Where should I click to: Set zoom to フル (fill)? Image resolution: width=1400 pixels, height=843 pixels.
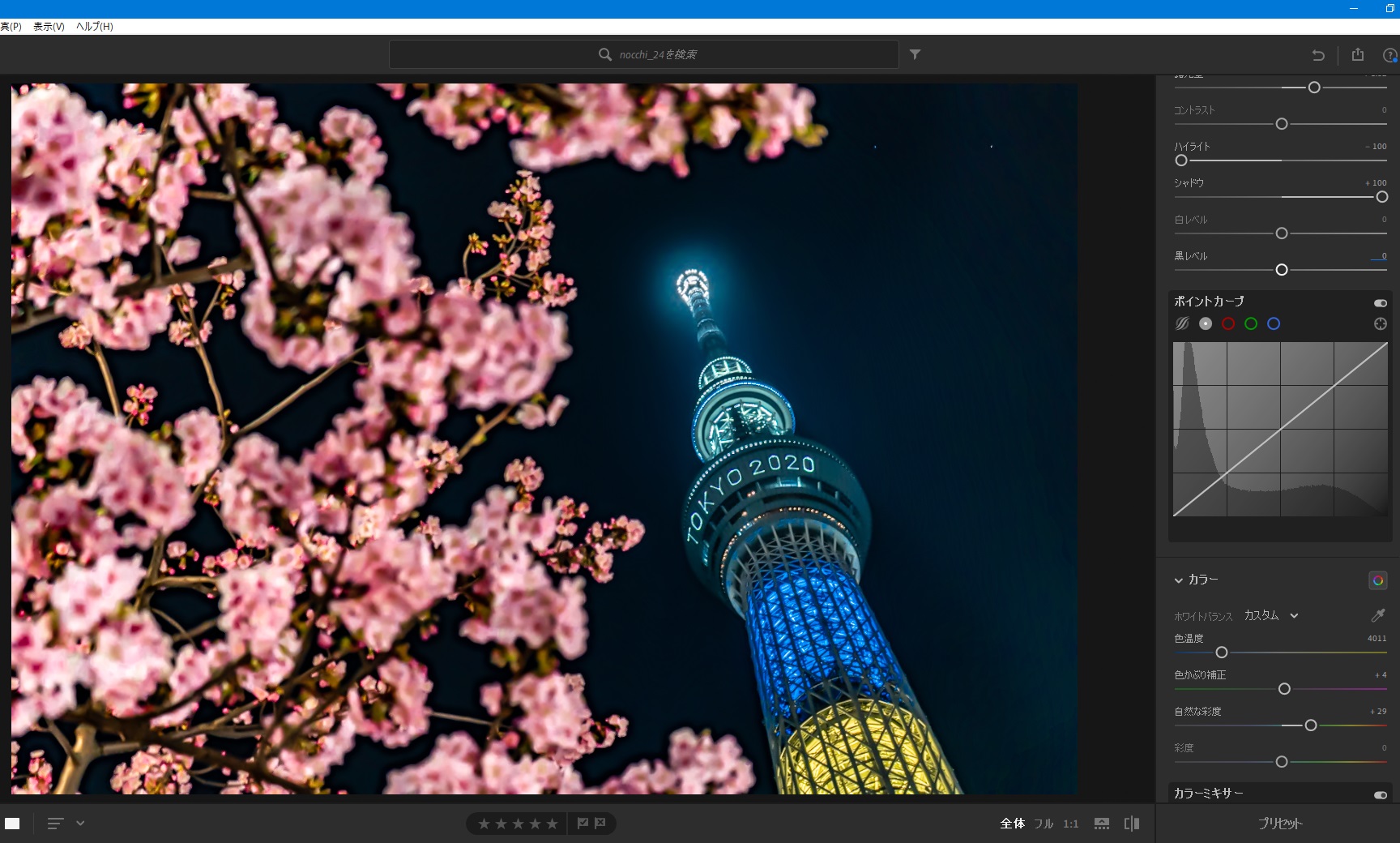(x=1044, y=824)
